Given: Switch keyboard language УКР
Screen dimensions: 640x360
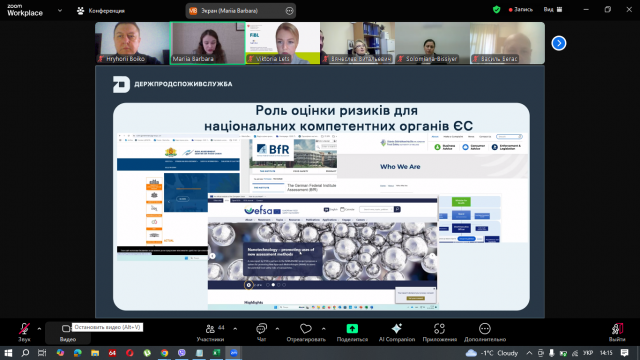Looking at the screenshot, I should [588, 353].
